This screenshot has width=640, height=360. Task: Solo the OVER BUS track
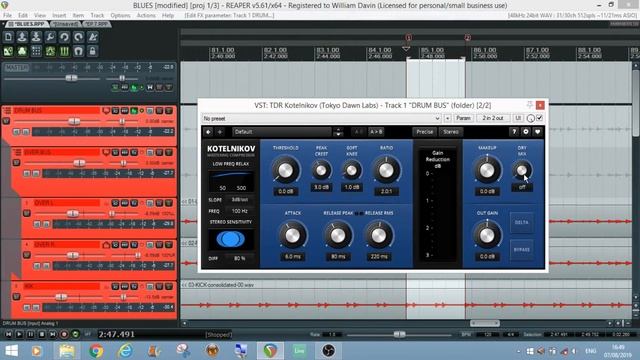[x=169, y=152]
